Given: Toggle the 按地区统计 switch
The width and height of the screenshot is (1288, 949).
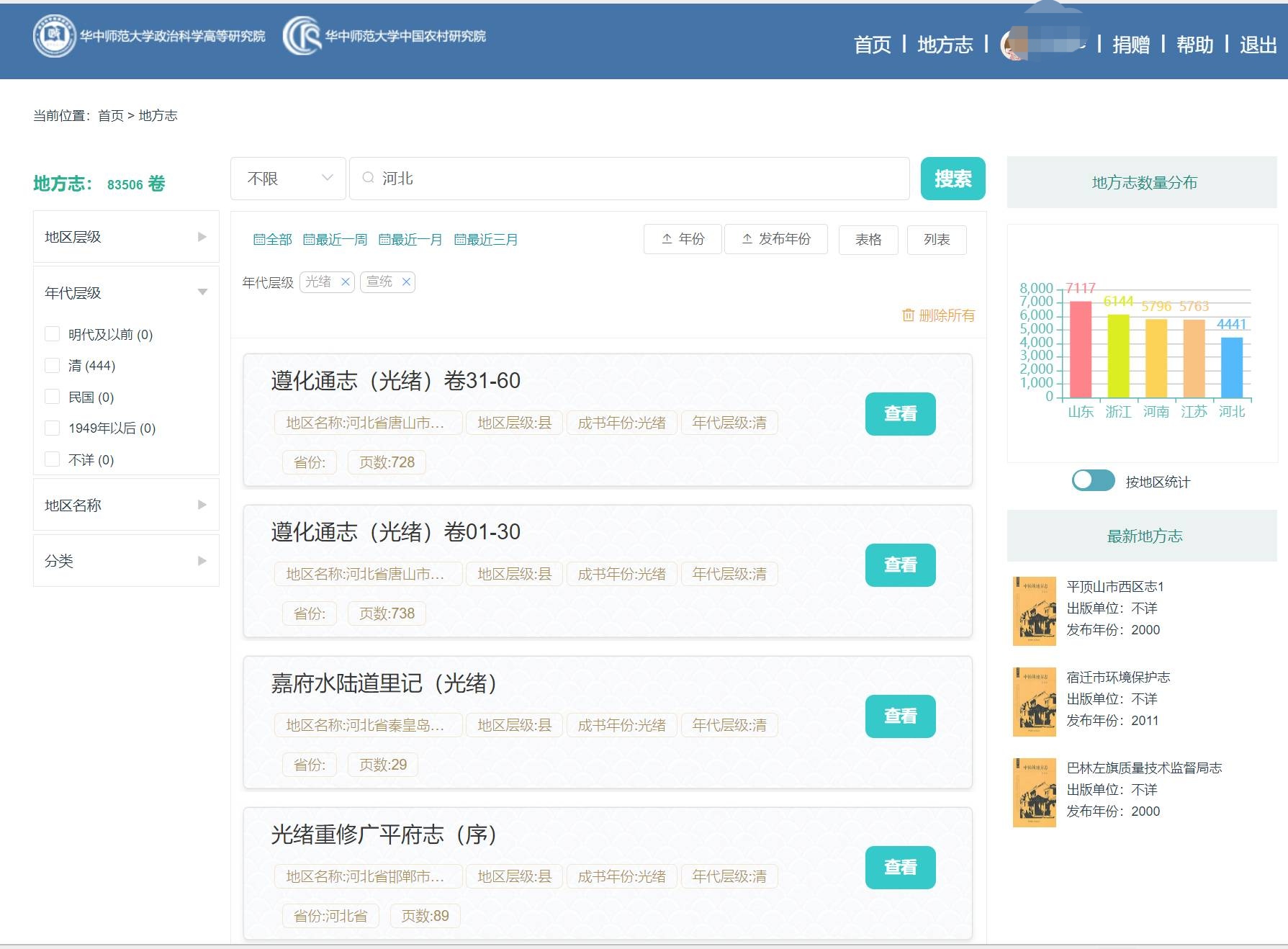Looking at the screenshot, I should pyautogui.click(x=1092, y=481).
